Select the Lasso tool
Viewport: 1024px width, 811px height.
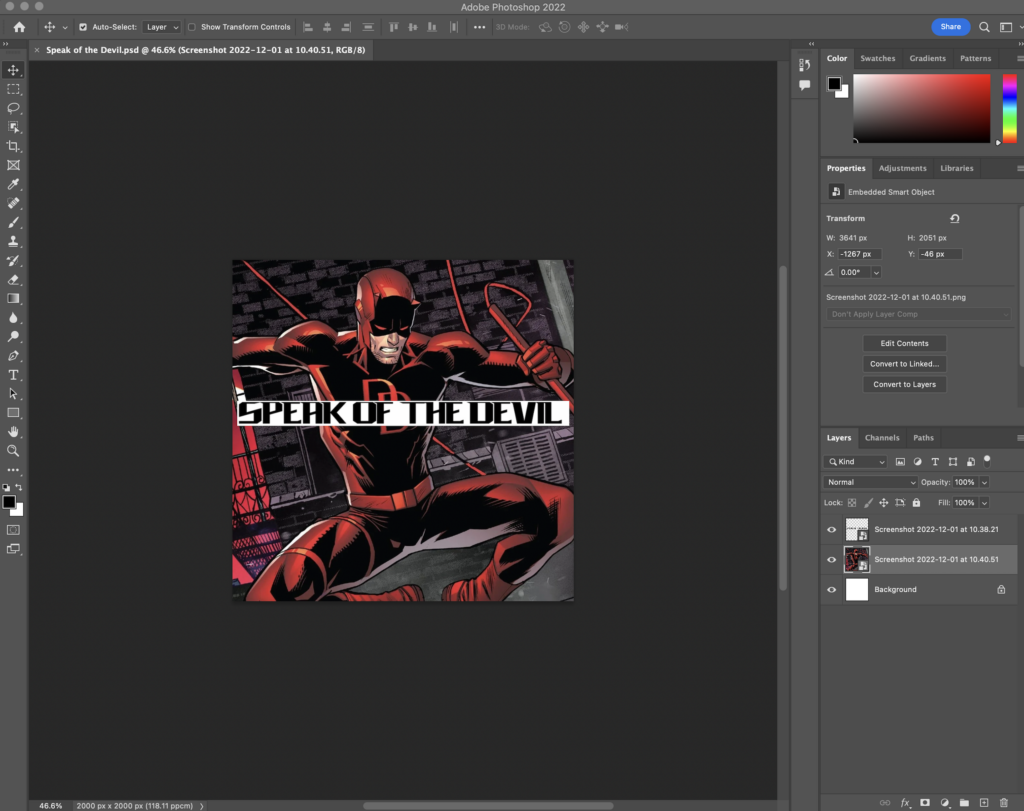coord(14,108)
